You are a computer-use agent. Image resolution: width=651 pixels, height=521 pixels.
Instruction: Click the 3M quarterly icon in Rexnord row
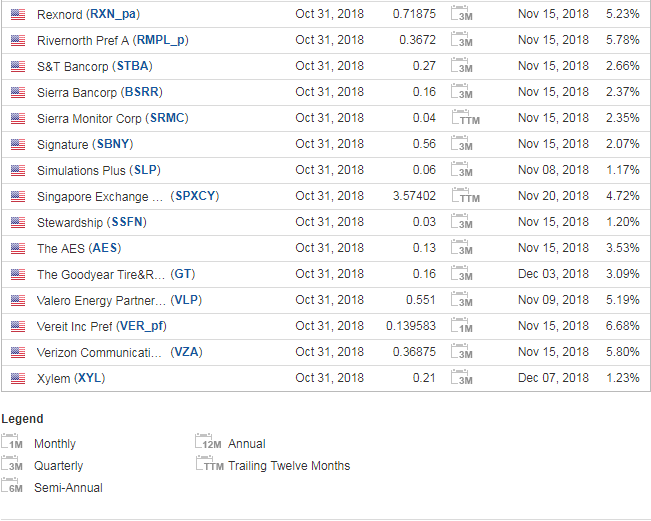pyautogui.click(x=462, y=13)
